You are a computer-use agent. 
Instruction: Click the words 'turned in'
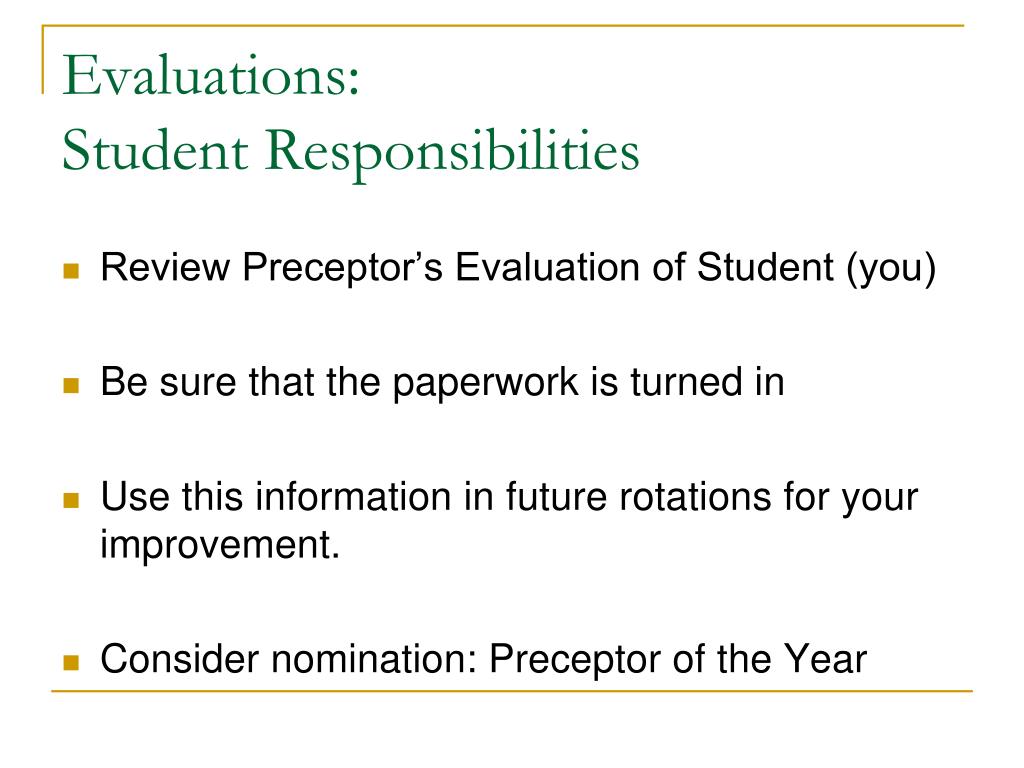[707, 382]
